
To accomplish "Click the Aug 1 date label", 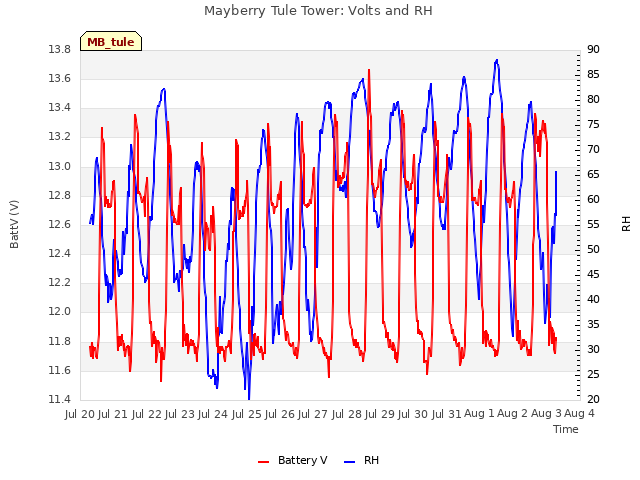I will tap(480, 414).
